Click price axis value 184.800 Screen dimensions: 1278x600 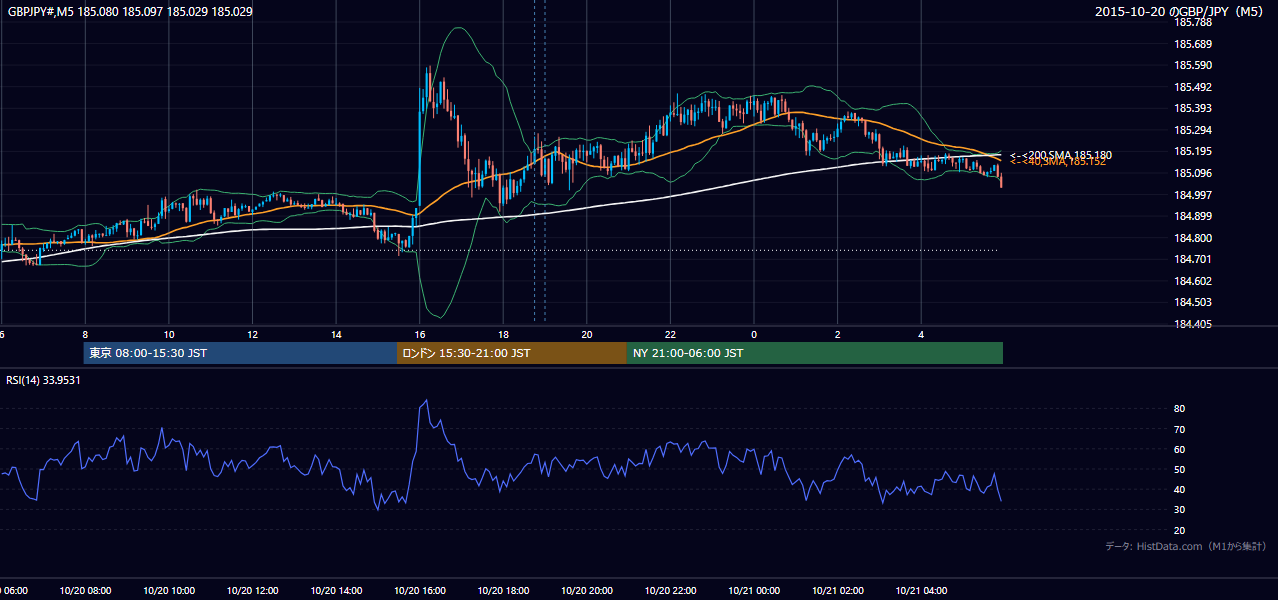click(x=1192, y=238)
